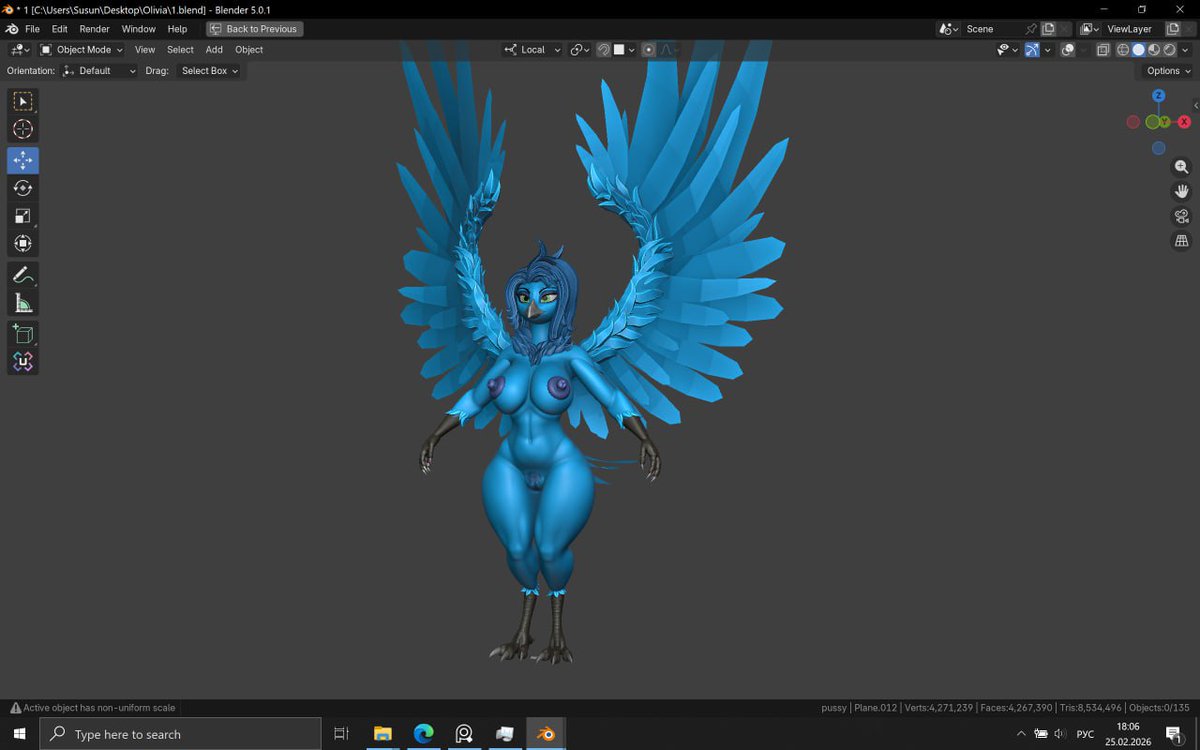Viewport: 1200px width, 750px height.
Task: Click the red X axis on navigation gizmo
Action: (x=1184, y=121)
